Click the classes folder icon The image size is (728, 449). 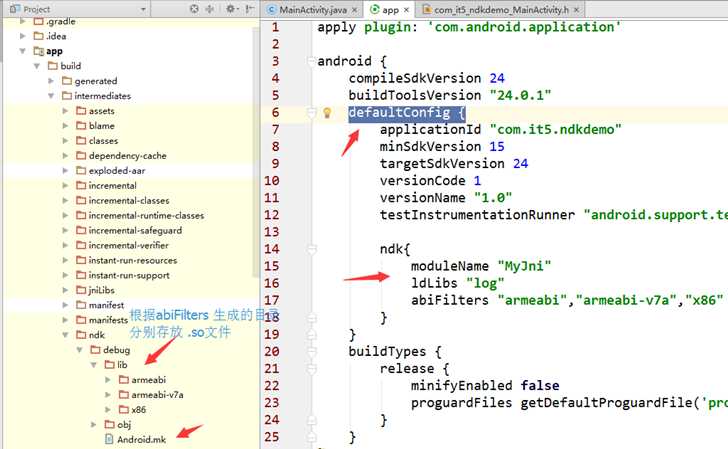coord(81,140)
